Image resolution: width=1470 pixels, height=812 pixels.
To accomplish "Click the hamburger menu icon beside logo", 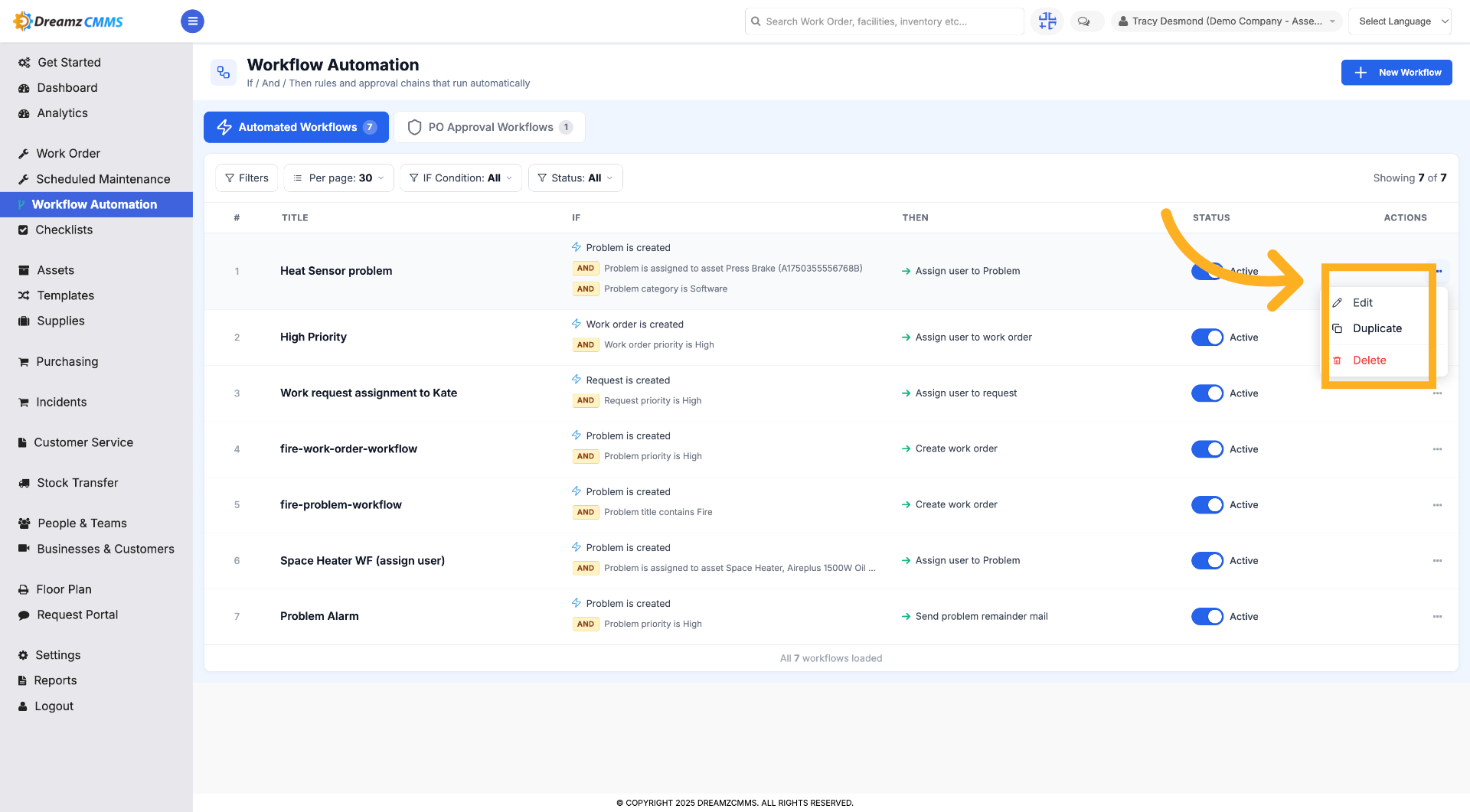I will 192,21.
